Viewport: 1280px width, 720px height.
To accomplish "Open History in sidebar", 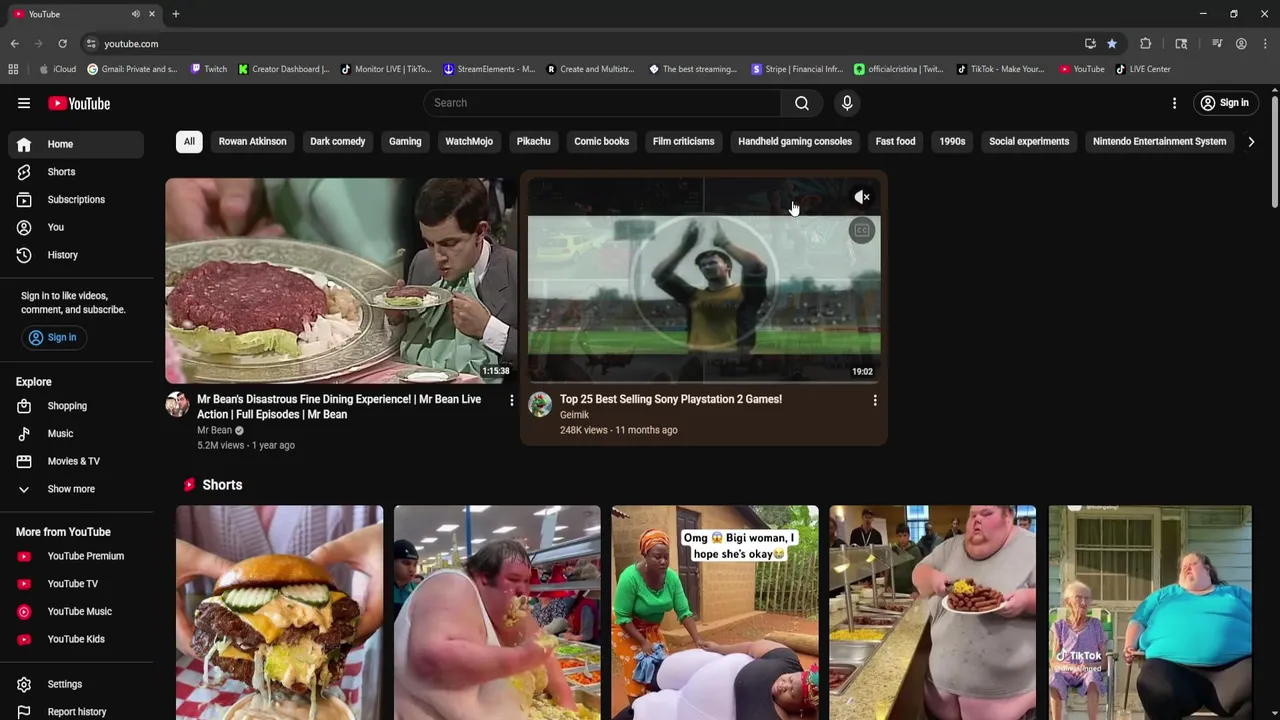I will coord(76,255).
